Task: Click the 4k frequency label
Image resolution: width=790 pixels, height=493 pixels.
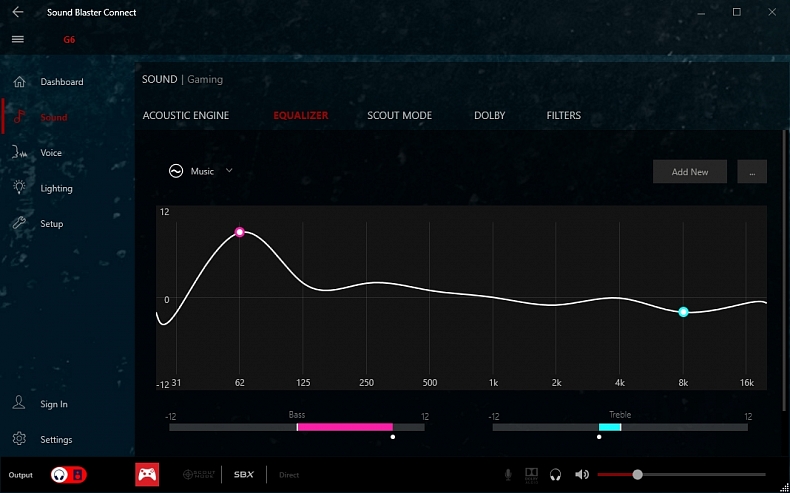Action: pyautogui.click(x=620, y=383)
